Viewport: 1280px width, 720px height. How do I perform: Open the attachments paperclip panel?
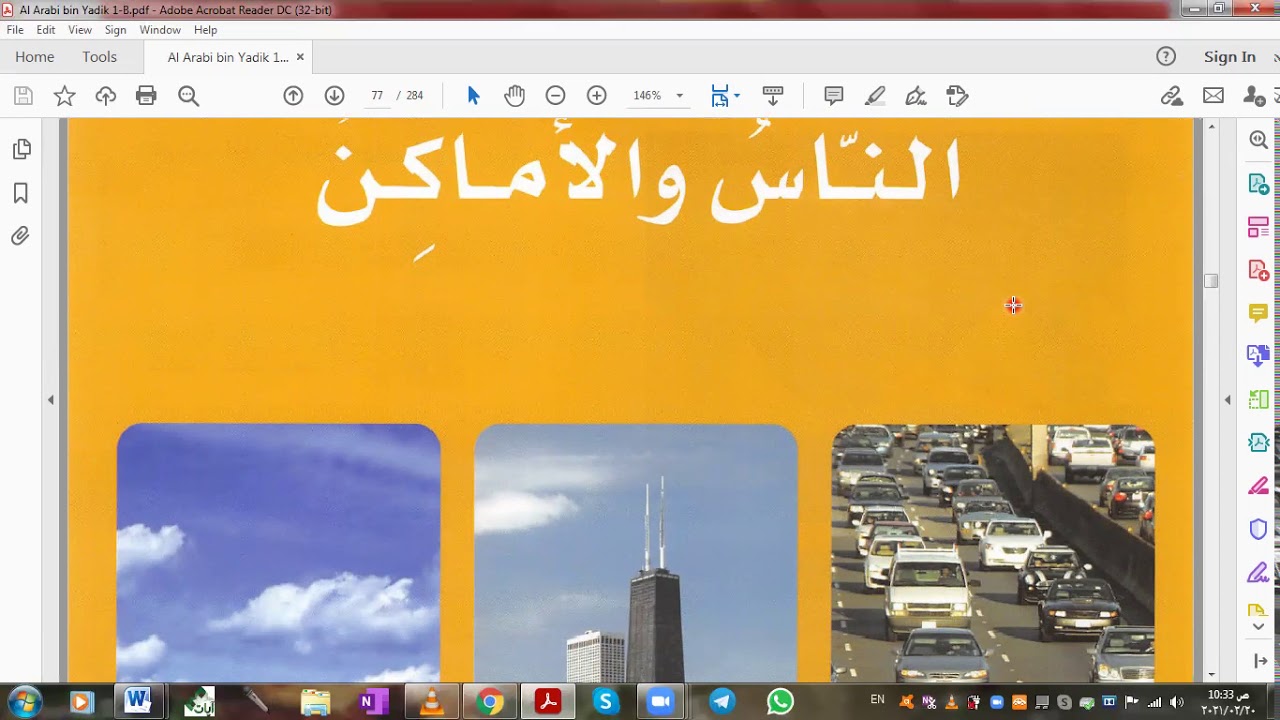20,236
